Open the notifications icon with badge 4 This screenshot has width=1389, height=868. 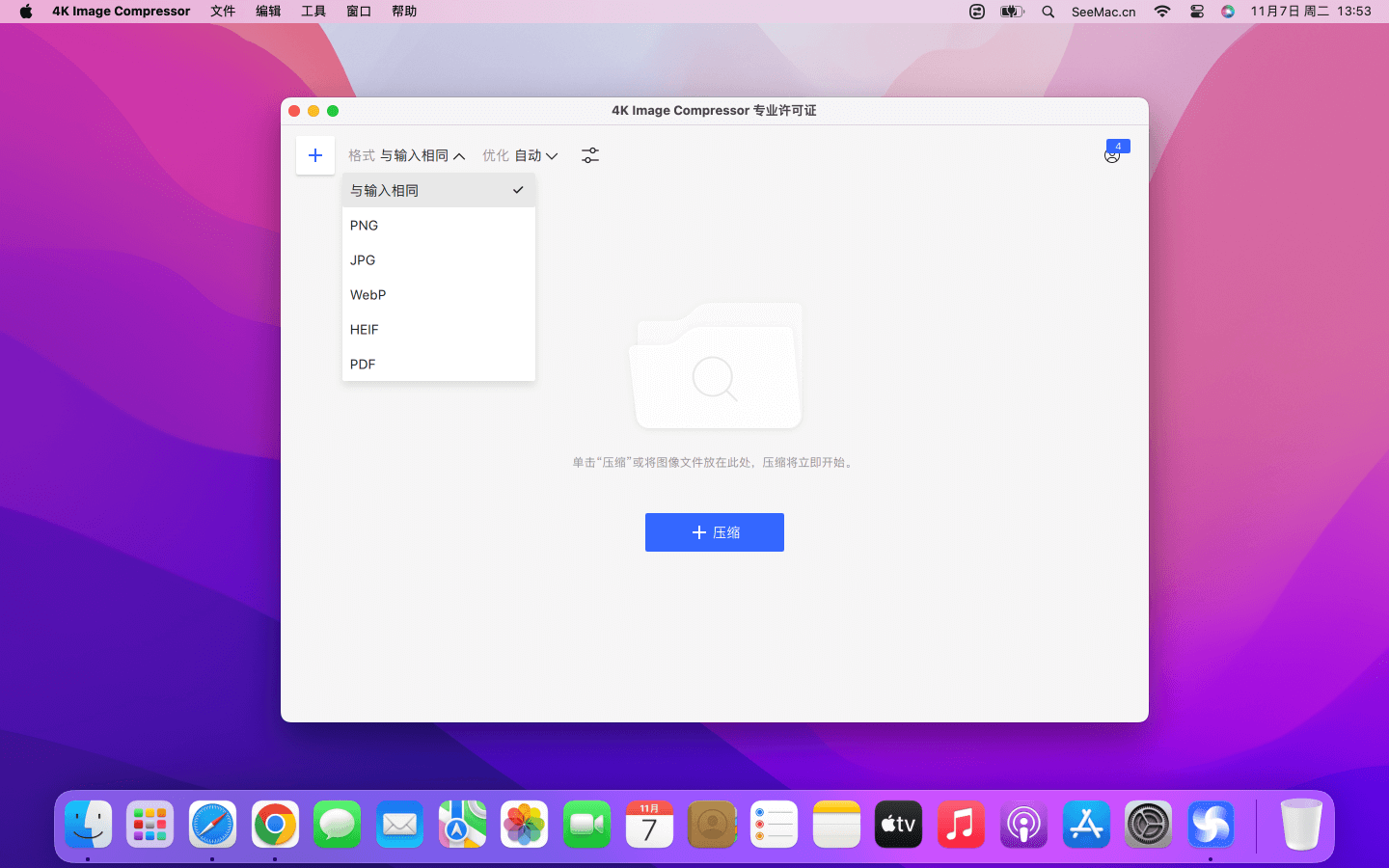[1112, 154]
